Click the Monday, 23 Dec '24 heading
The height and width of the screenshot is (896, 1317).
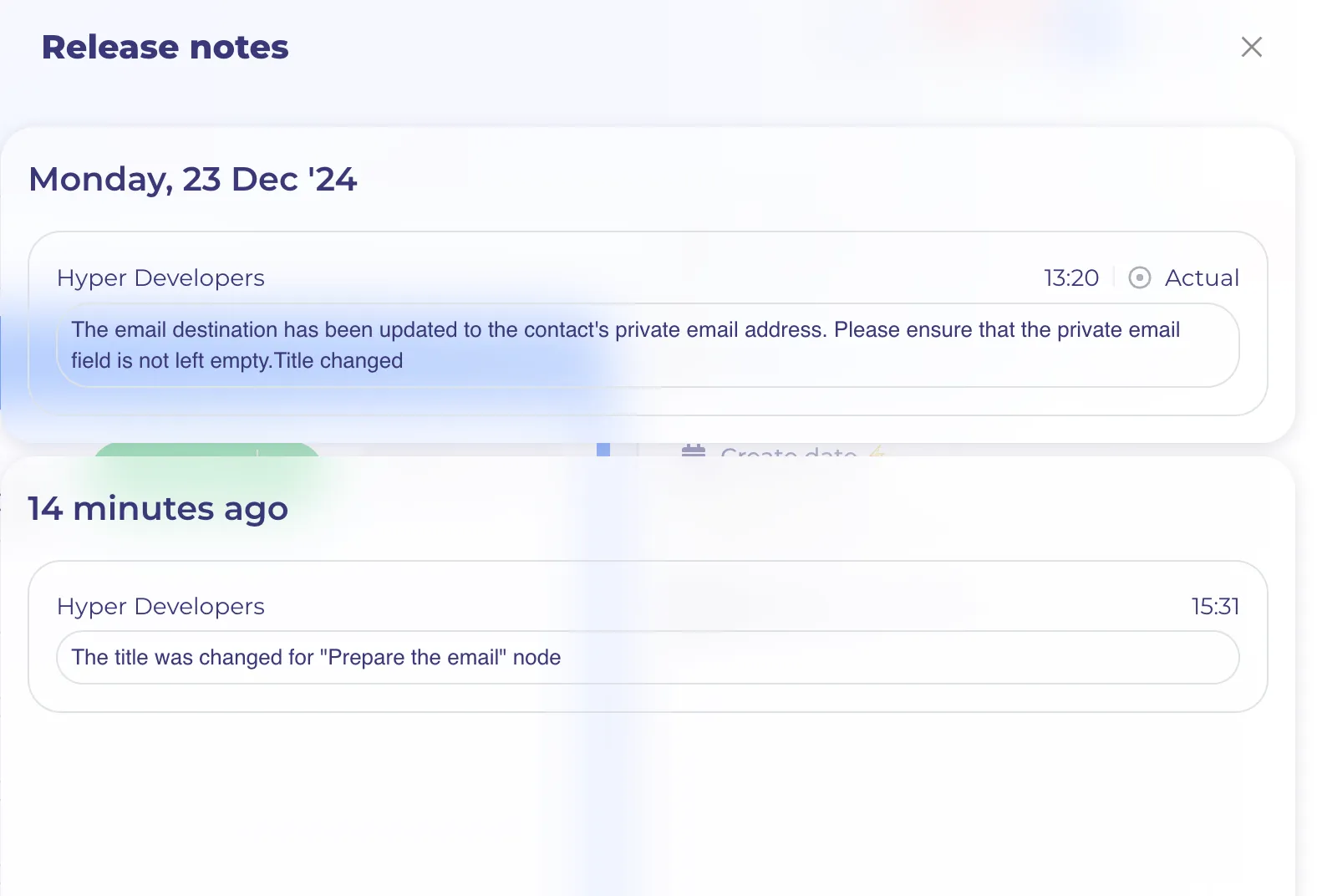click(x=193, y=179)
